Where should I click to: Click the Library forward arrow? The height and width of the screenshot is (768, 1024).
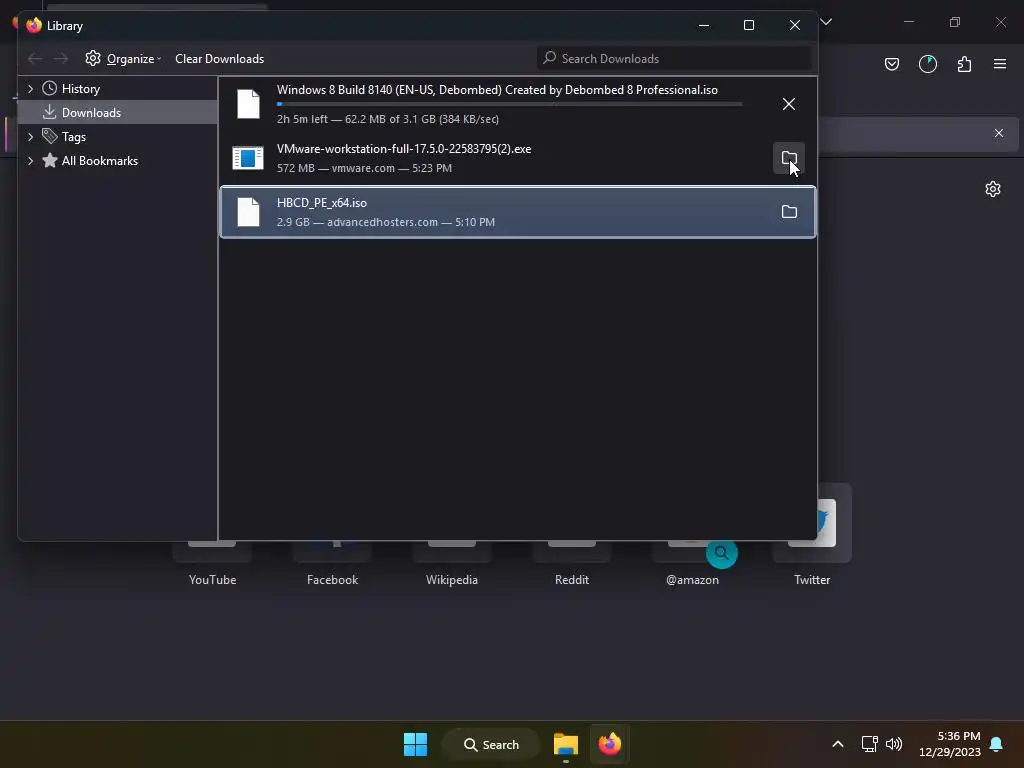pyautogui.click(x=61, y=59)
